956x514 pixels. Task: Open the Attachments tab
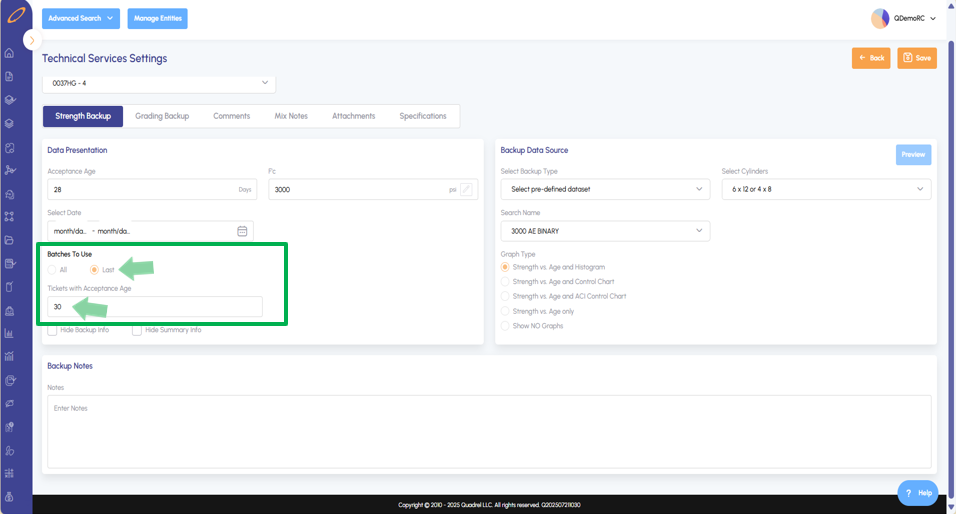(354, 116)
